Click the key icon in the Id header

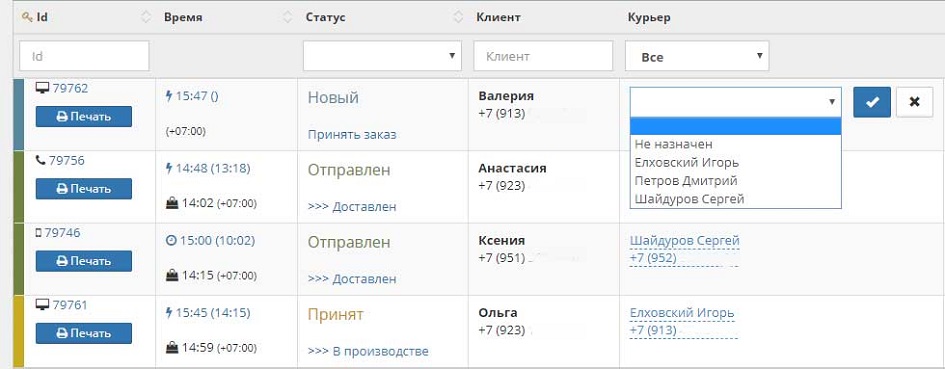(27, 17)
